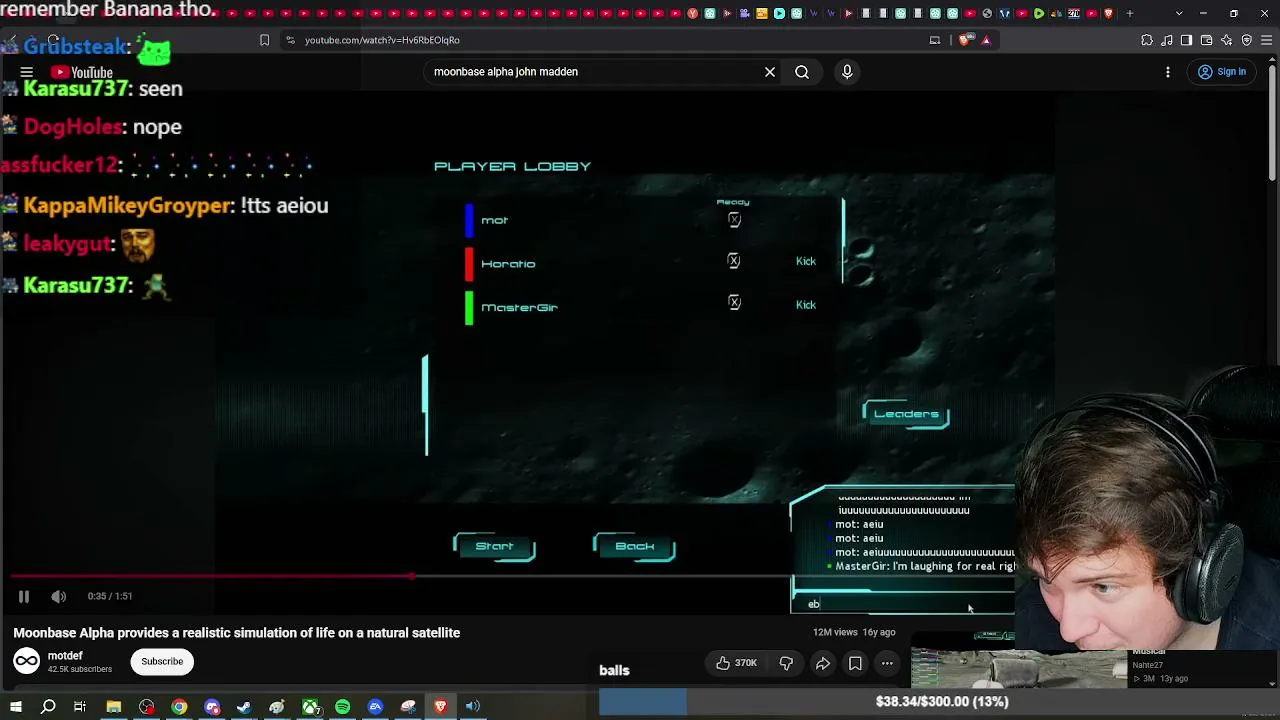Run the YouTube search magnifier button
The width and height of the screenshot is (1280, 720).
(802, 72)
